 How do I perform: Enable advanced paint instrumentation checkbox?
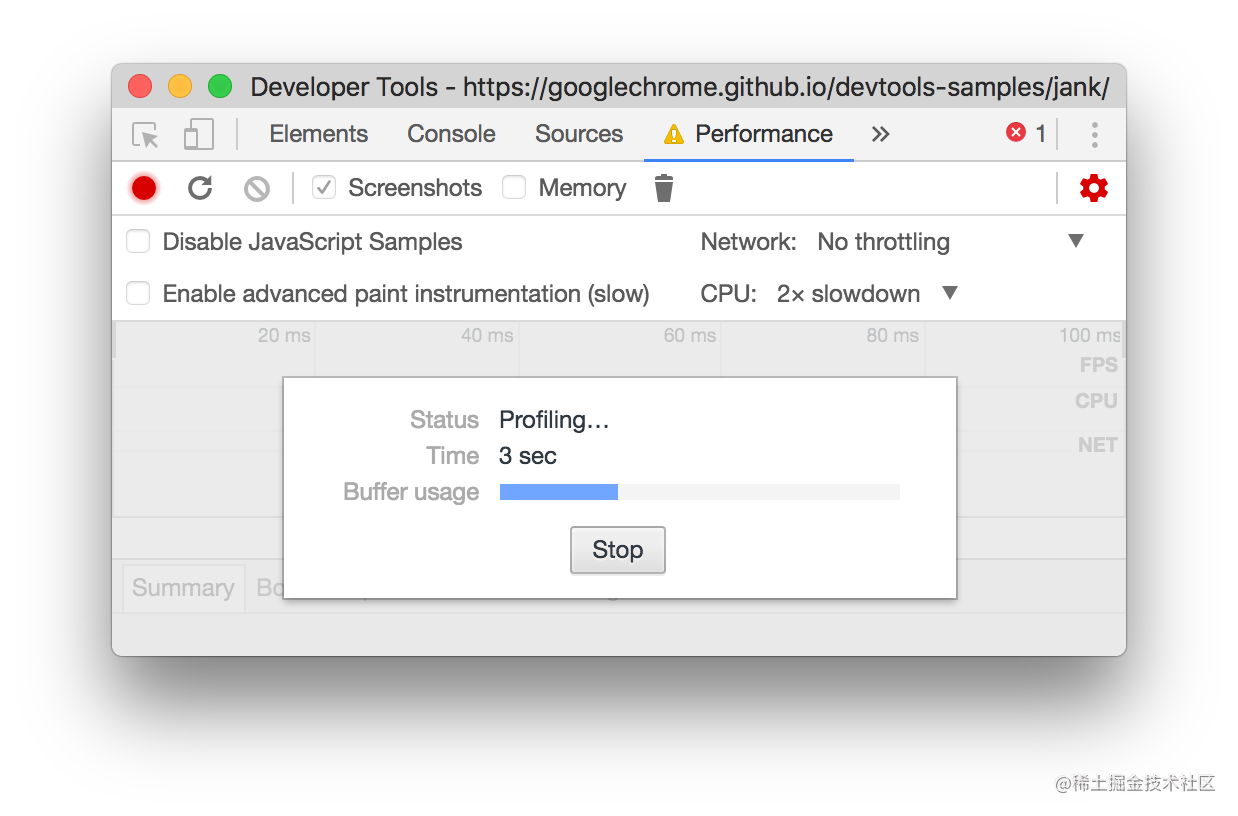[138, 293]
